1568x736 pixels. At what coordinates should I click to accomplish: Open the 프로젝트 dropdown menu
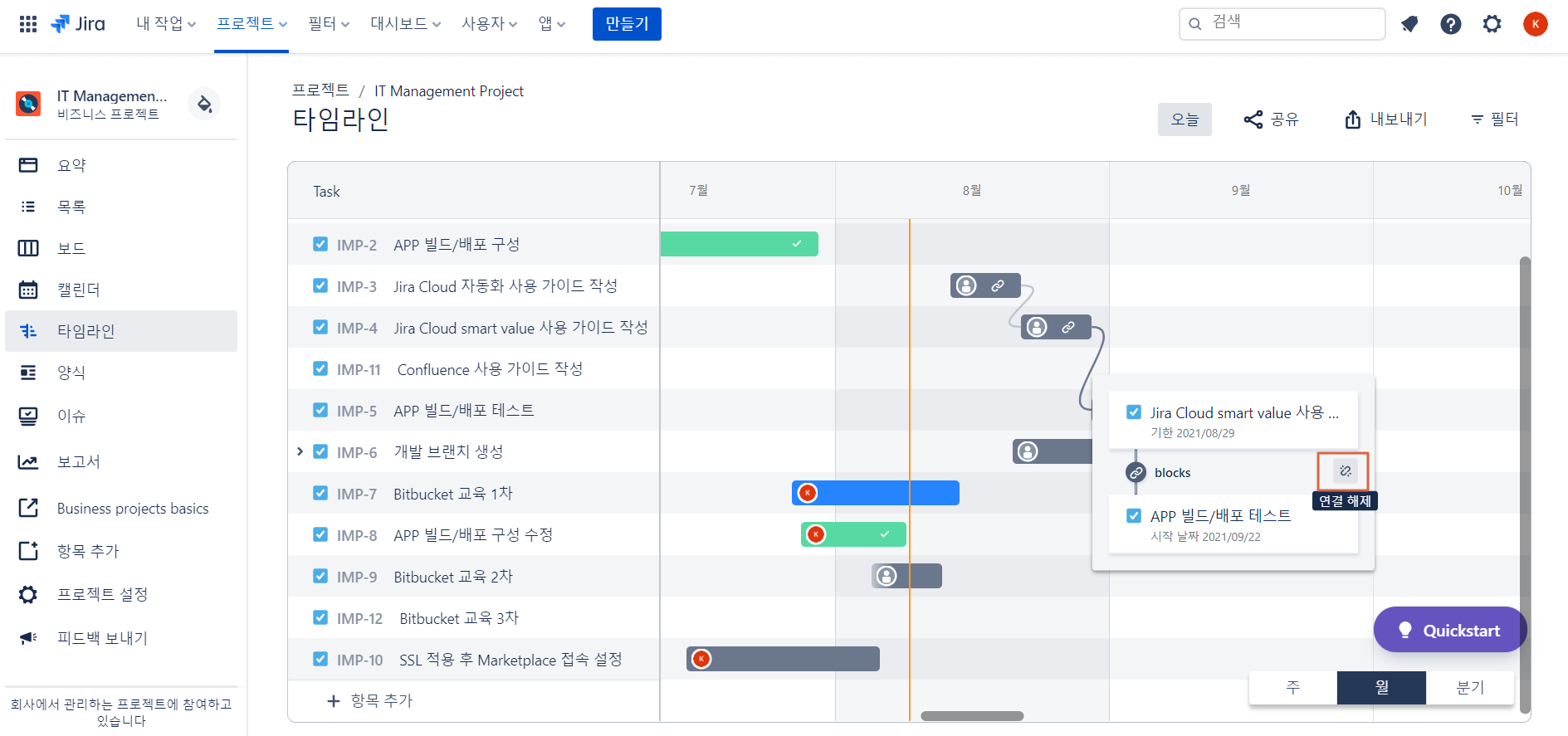pos(252,24)
